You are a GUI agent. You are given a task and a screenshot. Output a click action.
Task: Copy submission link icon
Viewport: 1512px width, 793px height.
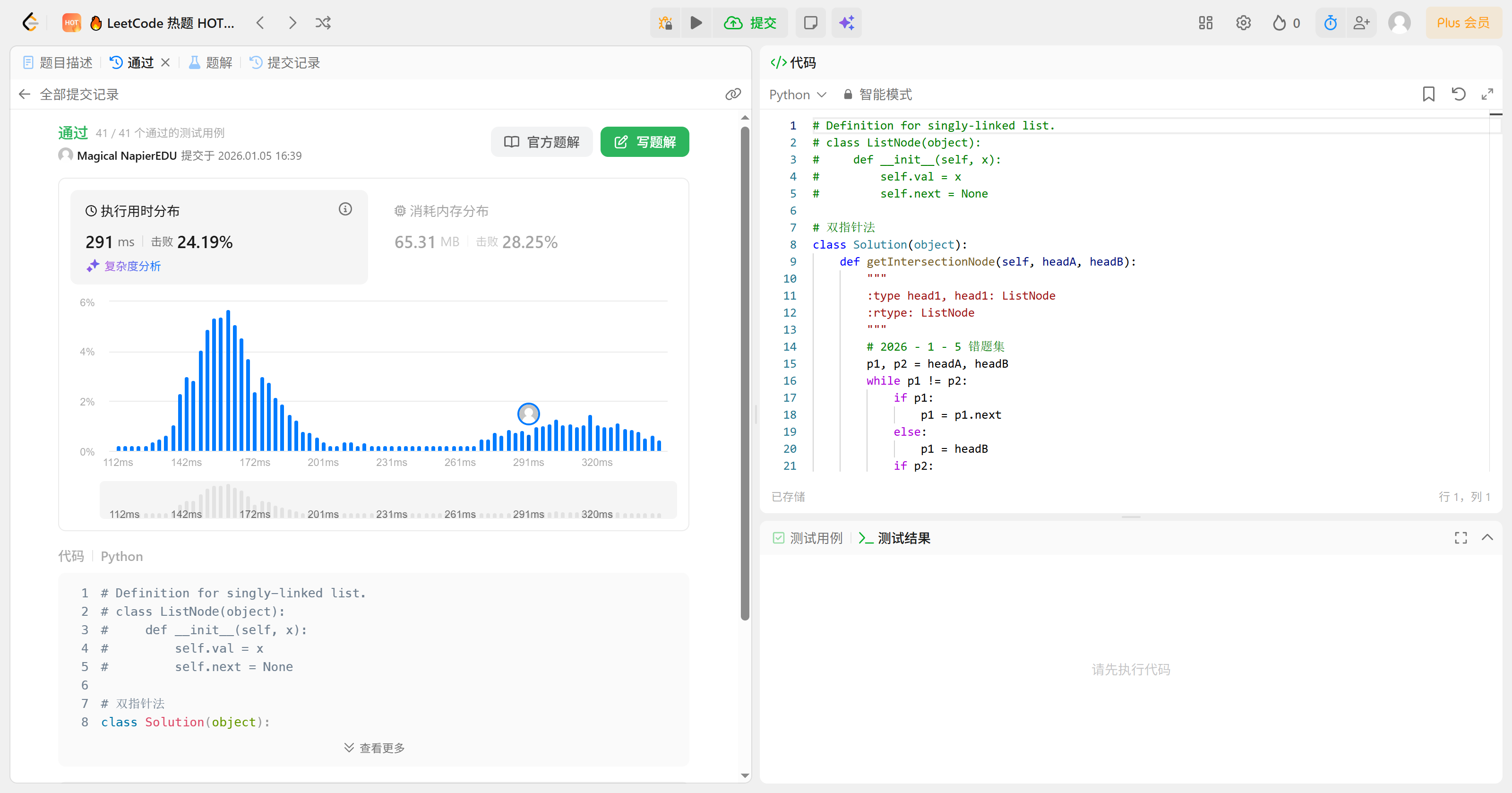click(x=732, y=94)
